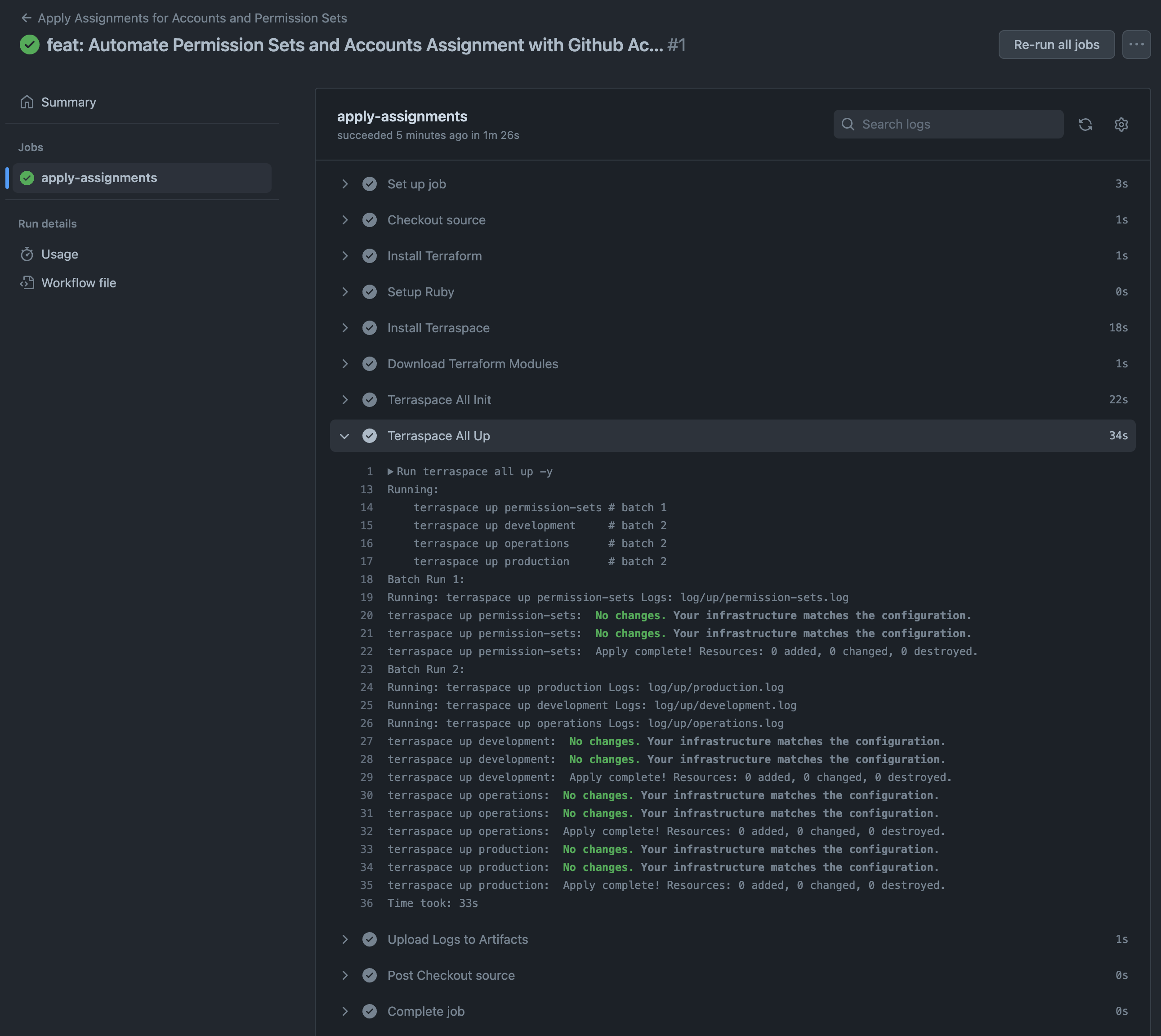Screen dimensions: 1161x1036
Task: Go back to Apply Assignments for Accounts workflow
Action: click(192, 18)
